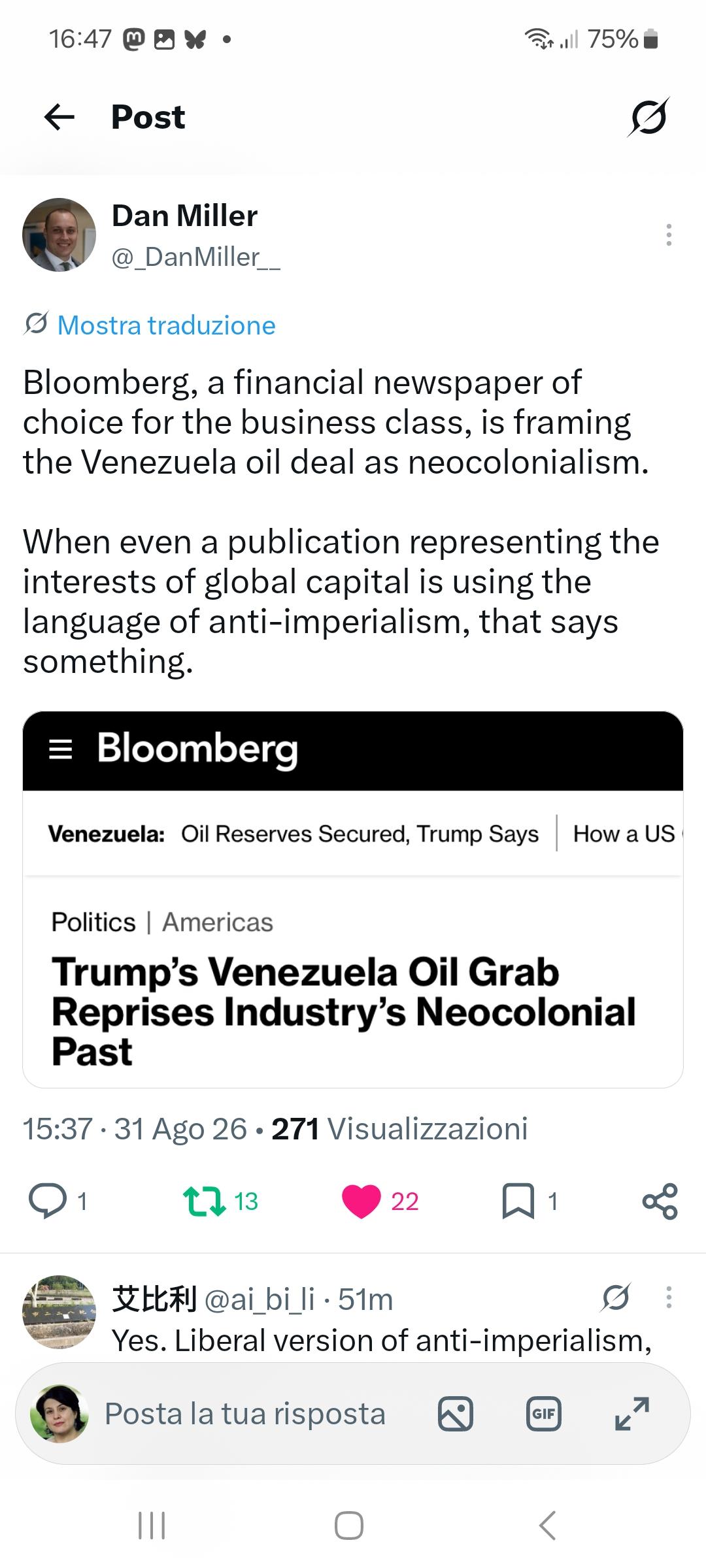Open the @_DanMiller__ handle
This screenshot has width=706, height=1568.
click(x=196, y=257)
